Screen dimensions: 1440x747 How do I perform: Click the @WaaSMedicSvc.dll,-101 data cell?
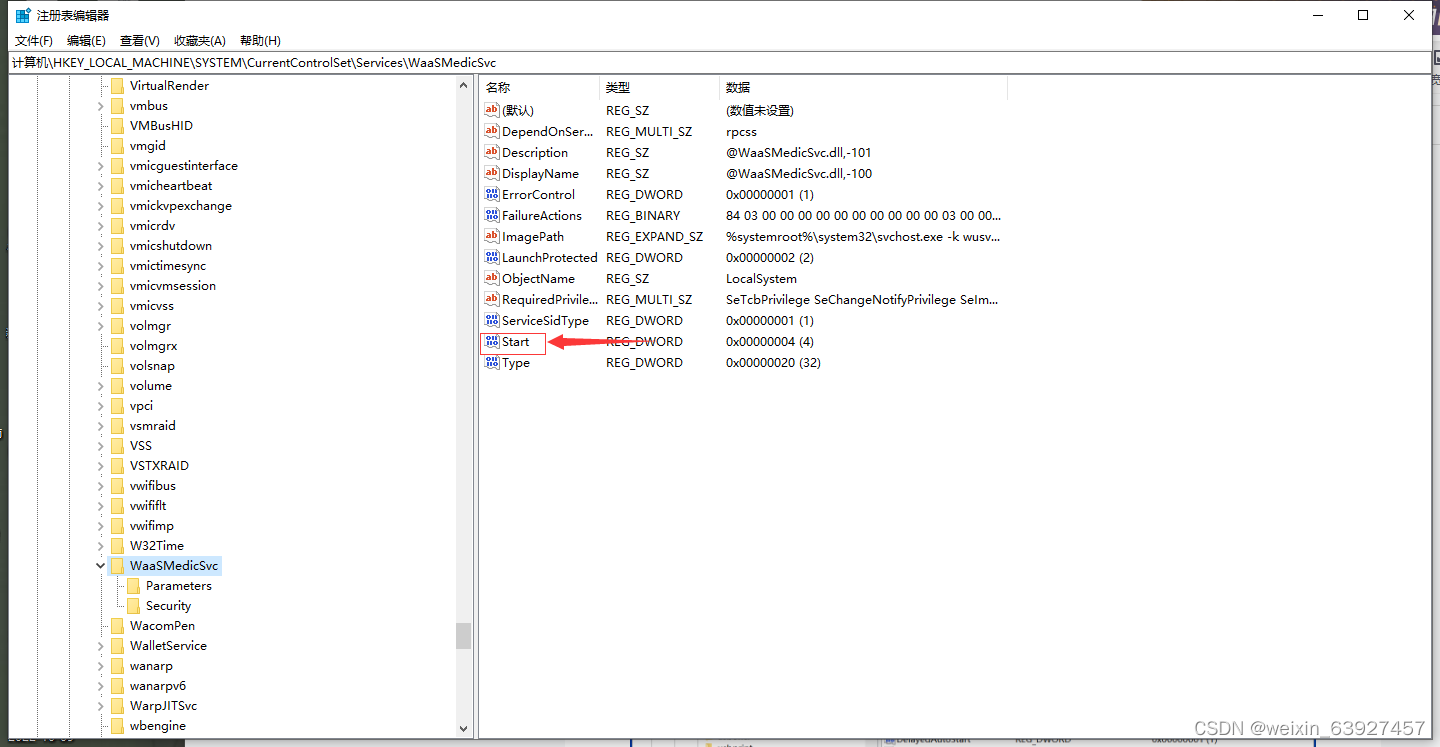pyautogui.click(x=798, y=153)
